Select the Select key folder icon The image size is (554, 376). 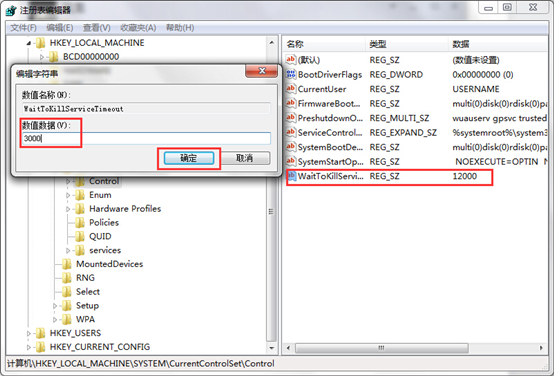click(66, 292)
